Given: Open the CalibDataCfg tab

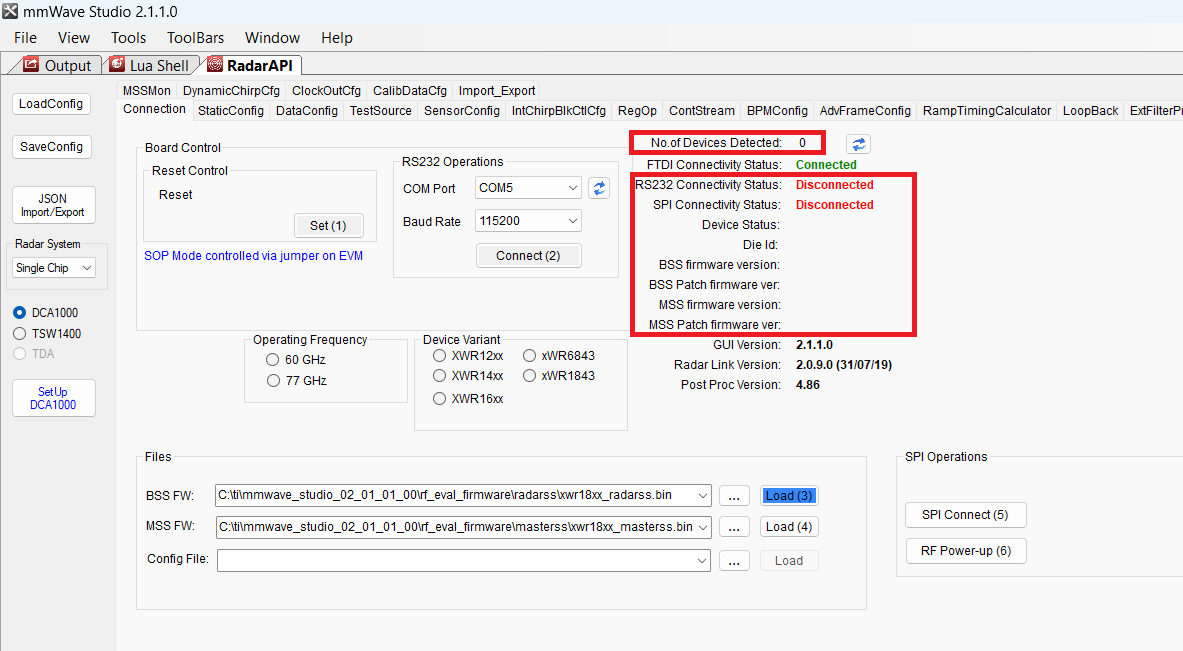Looking at the screenshot, I should (x=410, y=91).
